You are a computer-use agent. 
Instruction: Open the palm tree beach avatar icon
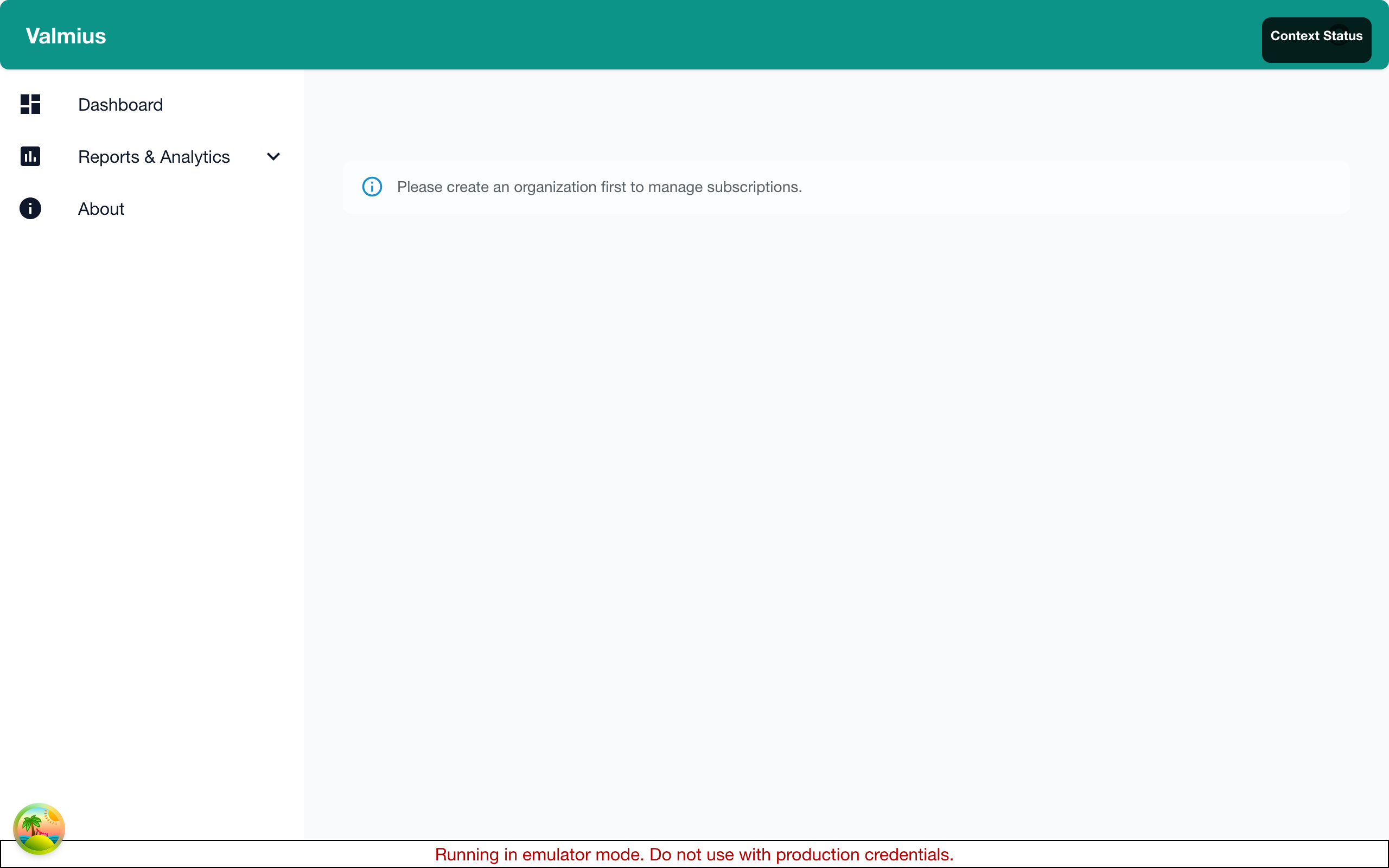[39, 828]
